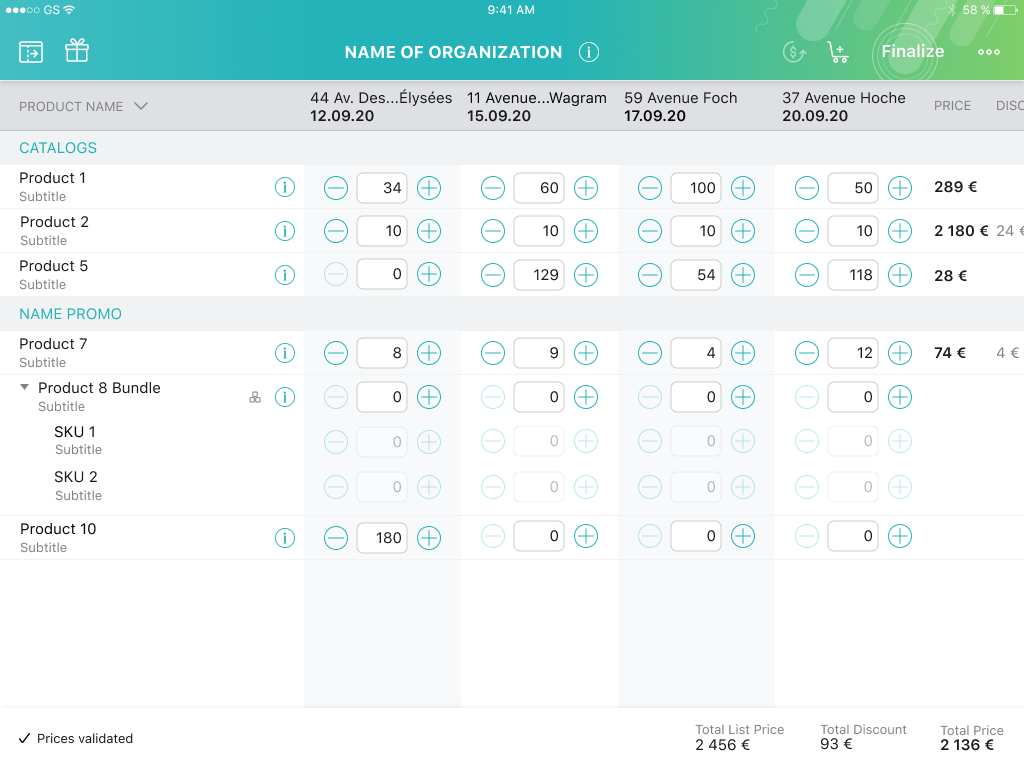This screenshot has height=768, width=1024.
Task: Tap the Finalize button
Action: coord(911,51)
